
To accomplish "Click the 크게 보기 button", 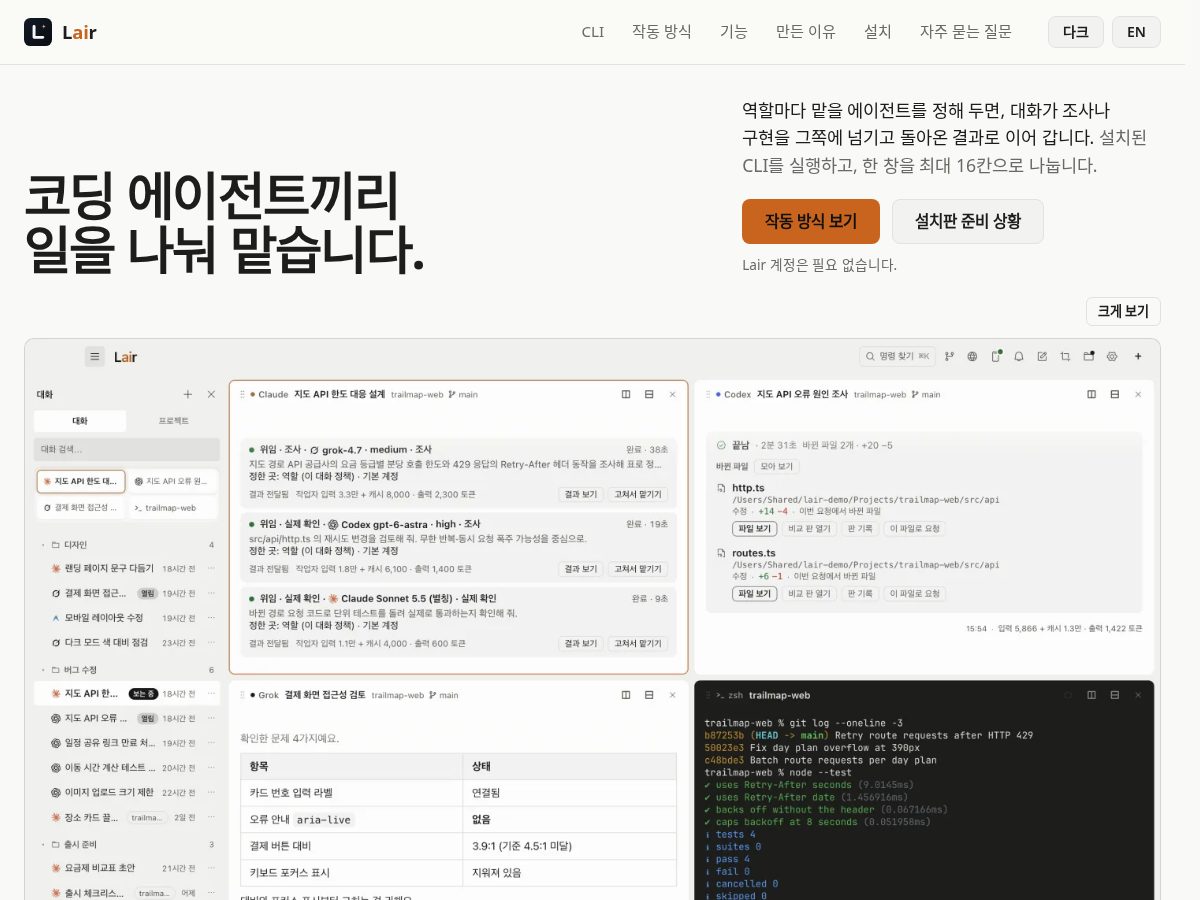I will pos(1123,311).
